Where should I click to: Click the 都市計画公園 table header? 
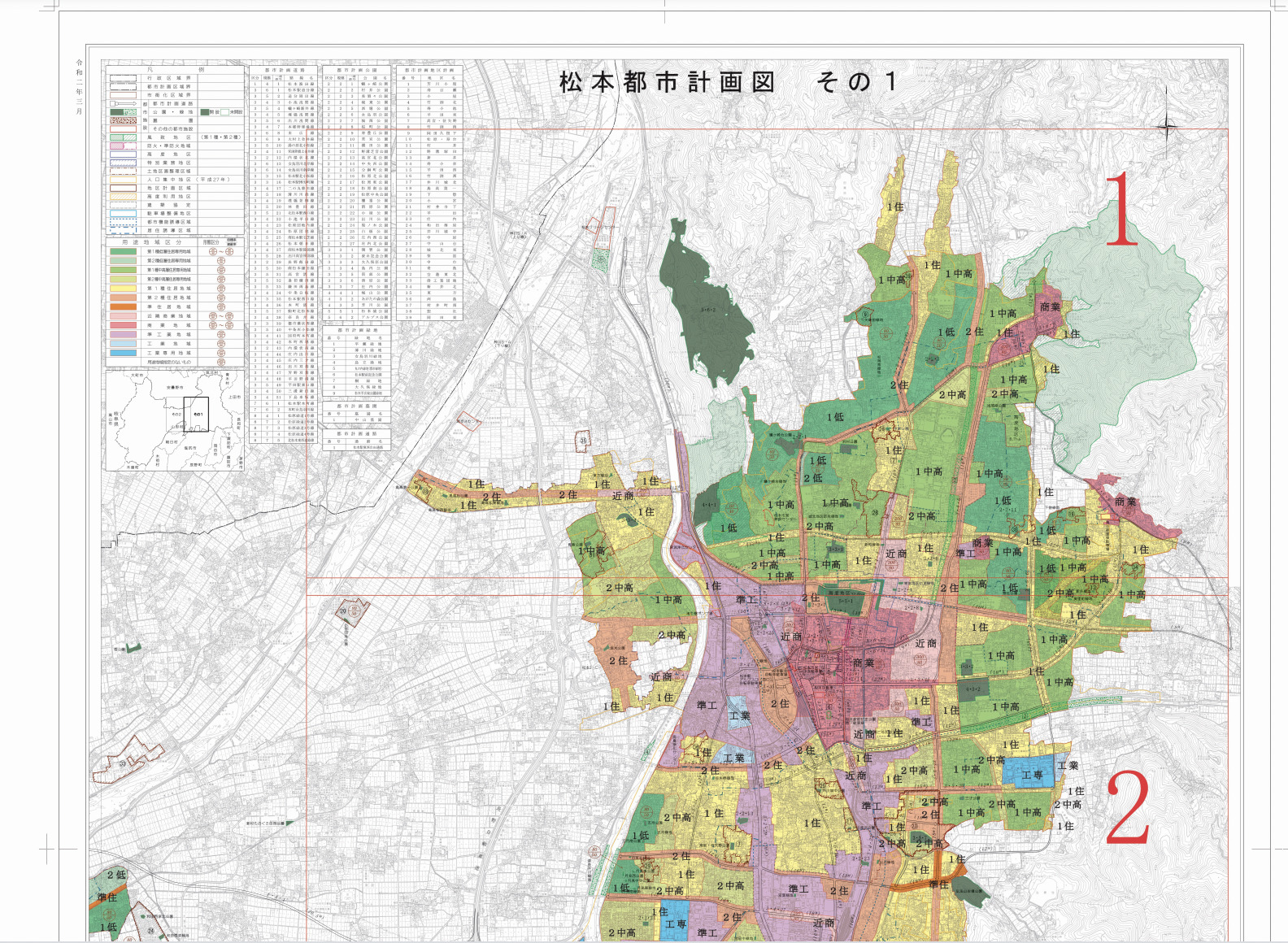[357, 71]
